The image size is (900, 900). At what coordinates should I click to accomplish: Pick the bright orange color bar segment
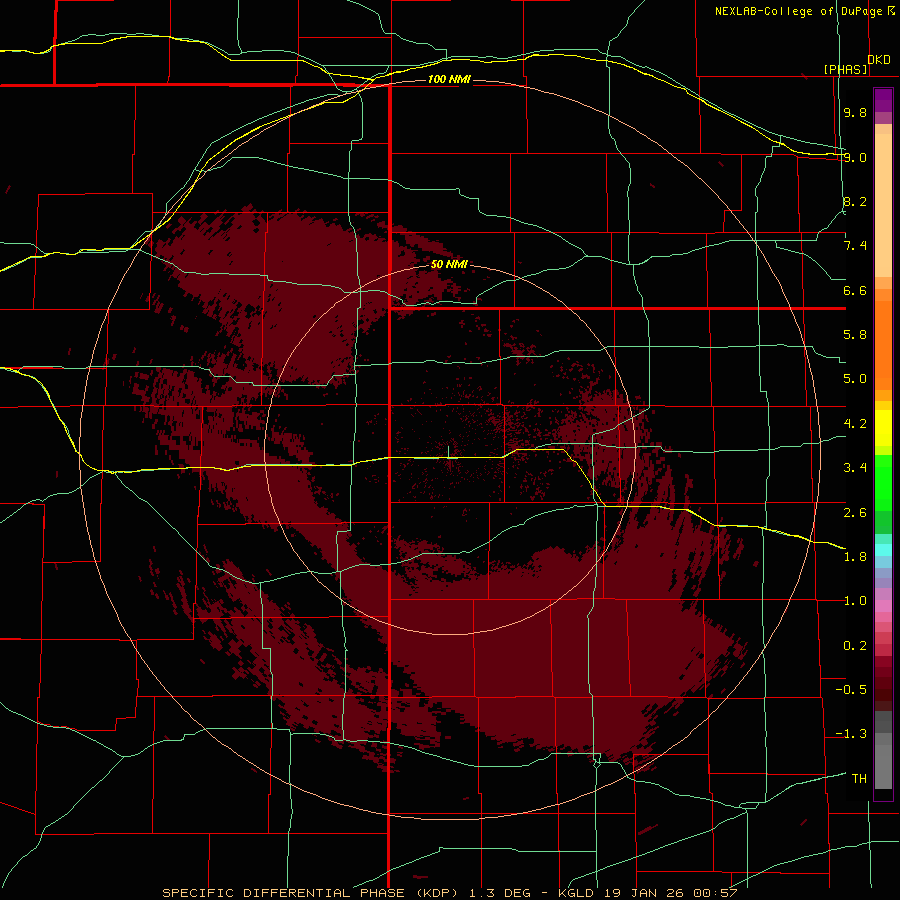click(x=883, y=346)
